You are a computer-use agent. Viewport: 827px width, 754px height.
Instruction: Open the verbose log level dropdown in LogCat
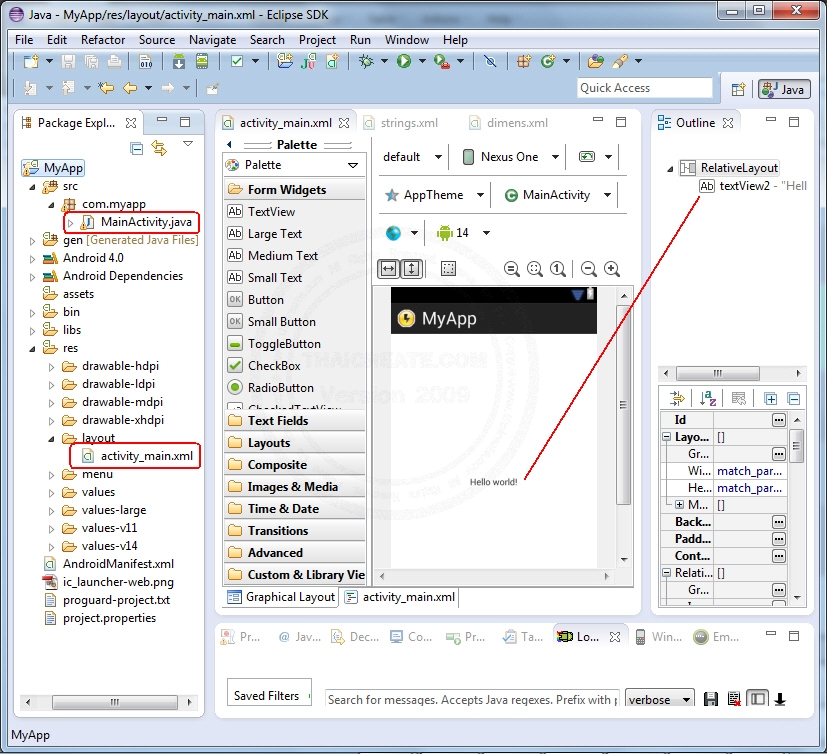(x=660, y=699)
